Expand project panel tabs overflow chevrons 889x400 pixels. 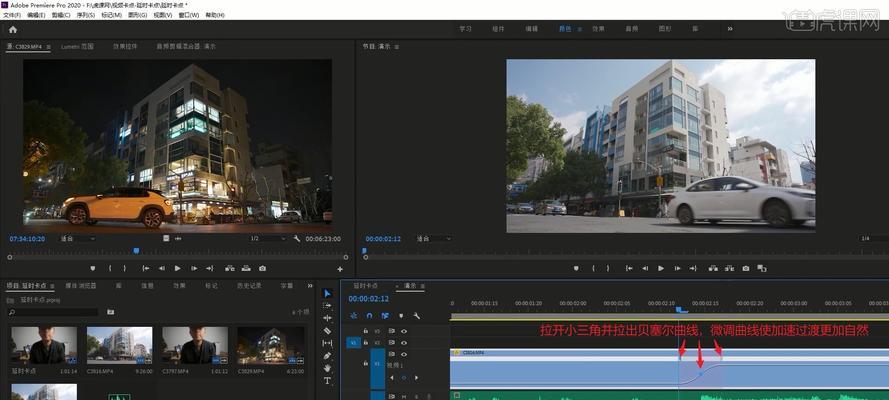pos(310,286)
